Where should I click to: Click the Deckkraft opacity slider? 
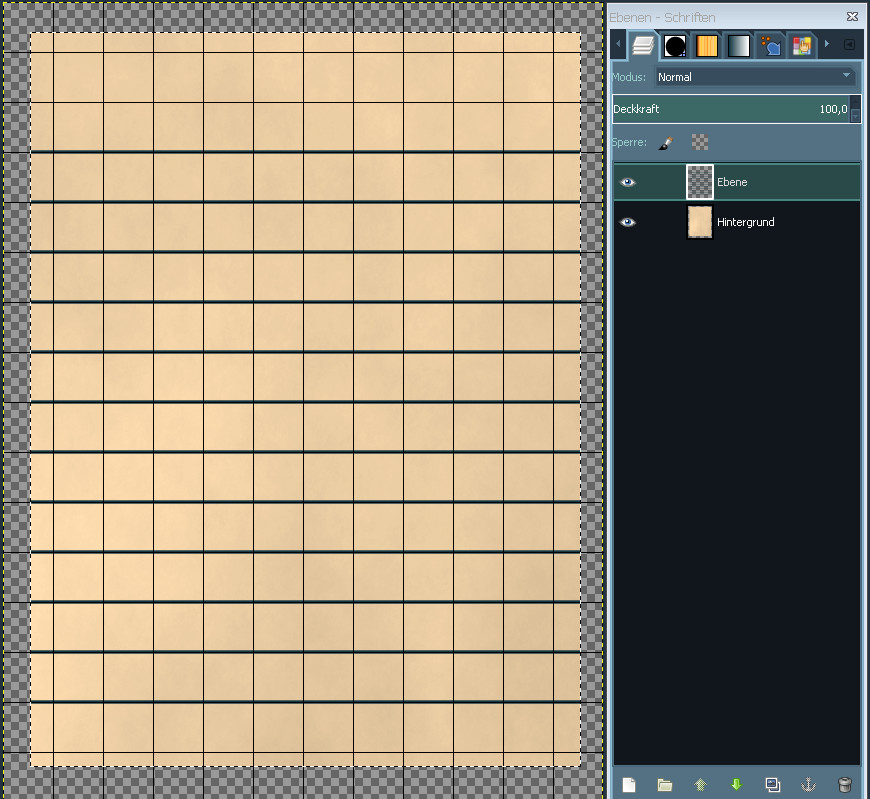pos(730,109)
